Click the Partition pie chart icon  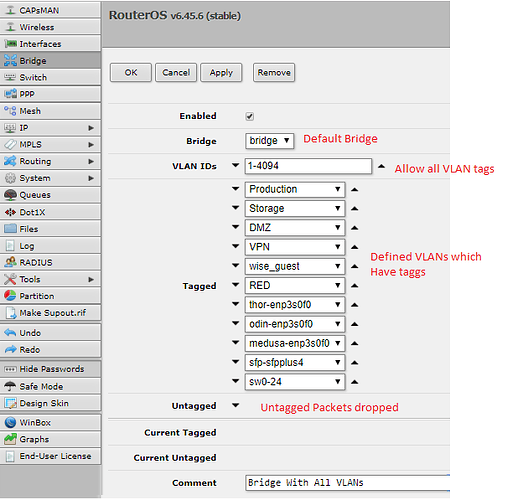click(10, 296)
